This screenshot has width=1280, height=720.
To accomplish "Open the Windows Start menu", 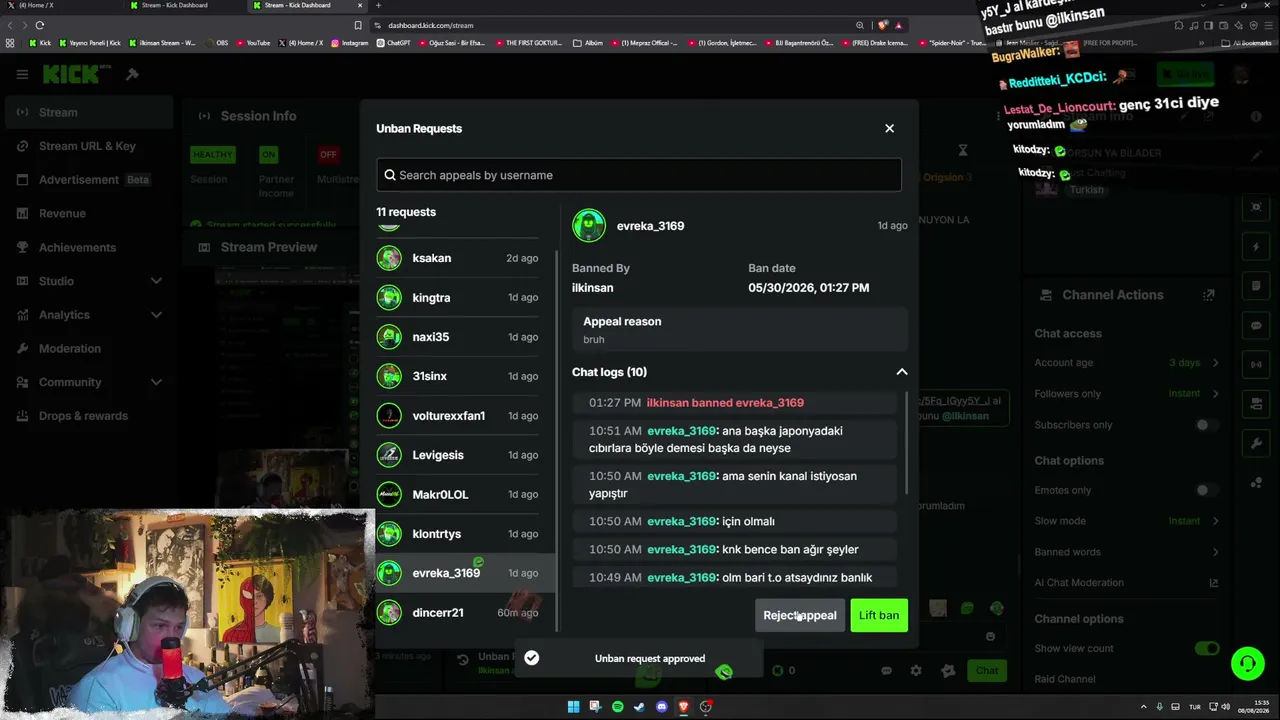I will [573, 707].
